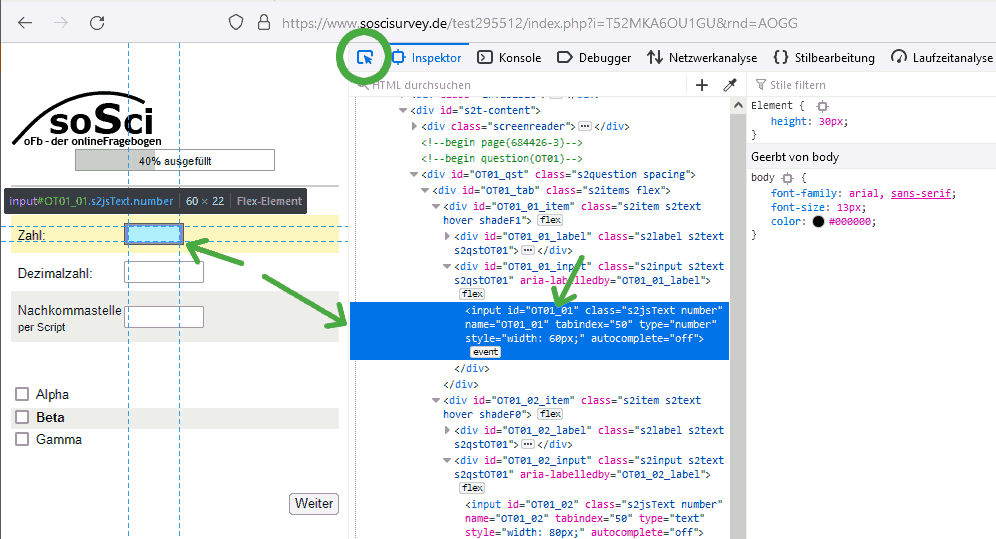Click the sans-serif font link

[x=921, y=194]
